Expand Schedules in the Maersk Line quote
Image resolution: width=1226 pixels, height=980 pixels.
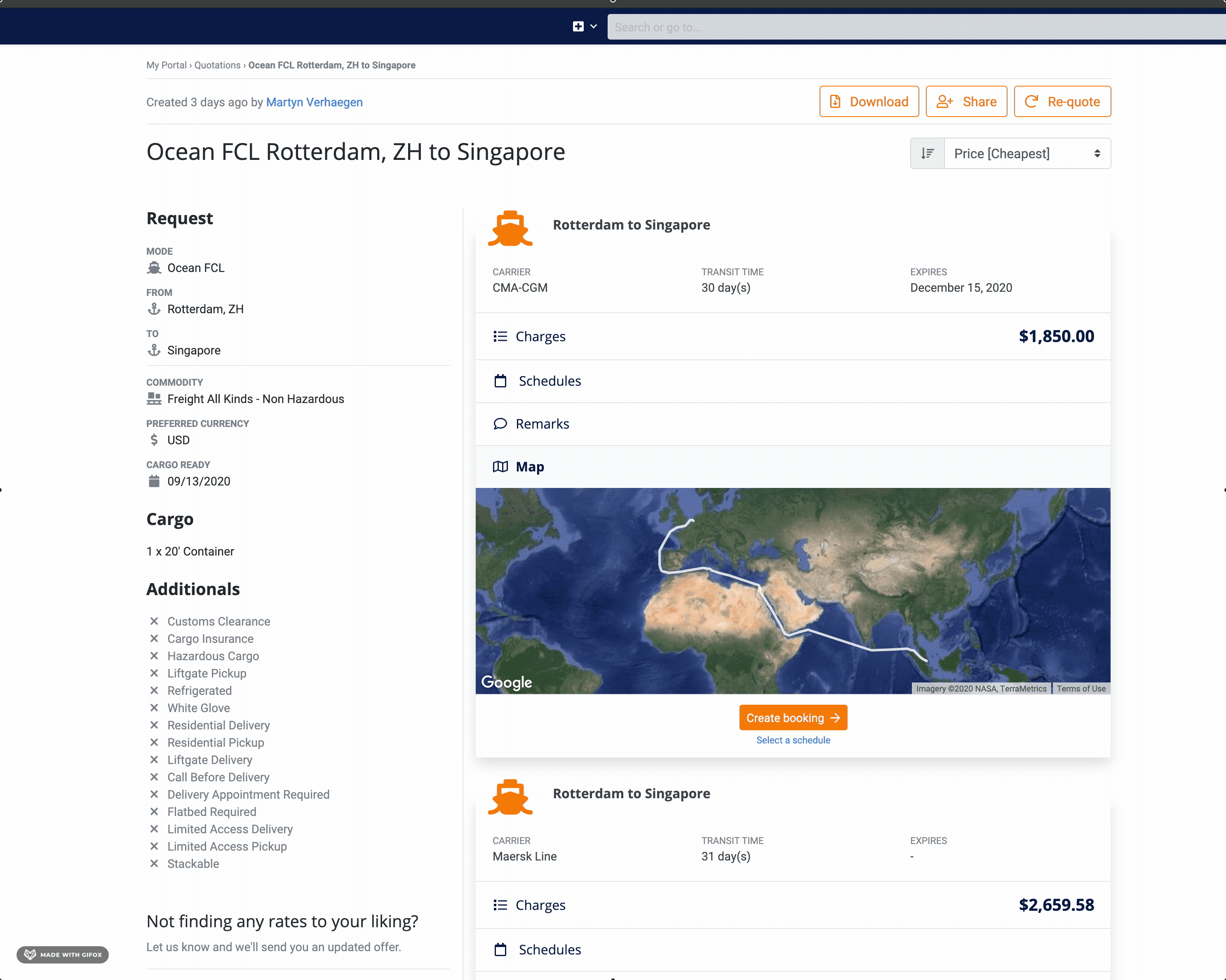(793, 950)
